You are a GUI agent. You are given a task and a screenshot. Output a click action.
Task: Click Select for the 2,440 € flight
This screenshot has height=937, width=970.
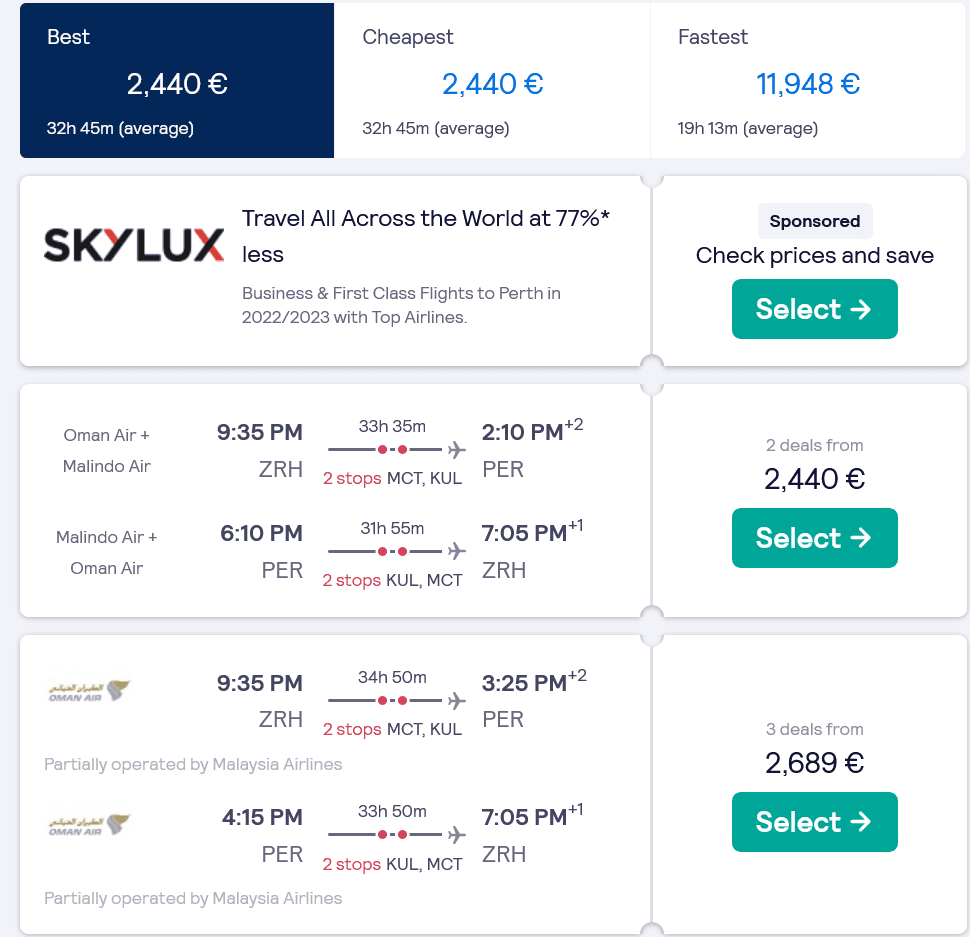[x=814, y=538]
